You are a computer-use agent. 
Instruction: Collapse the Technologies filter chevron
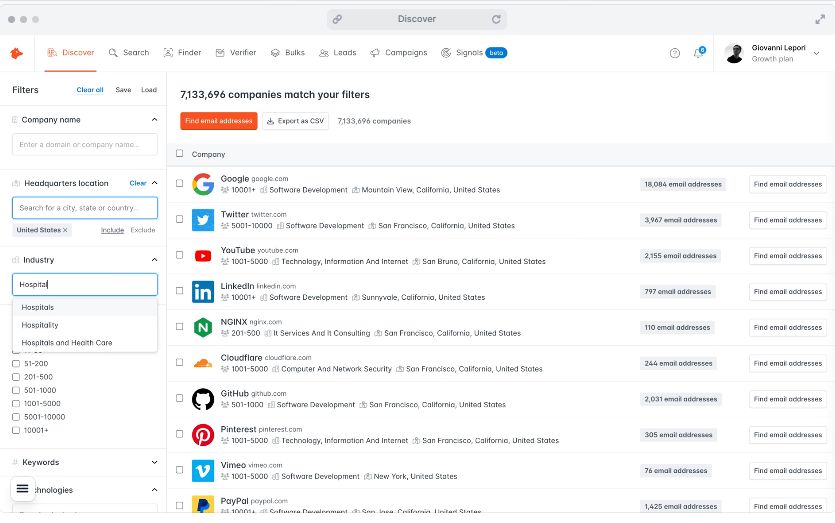154,490
